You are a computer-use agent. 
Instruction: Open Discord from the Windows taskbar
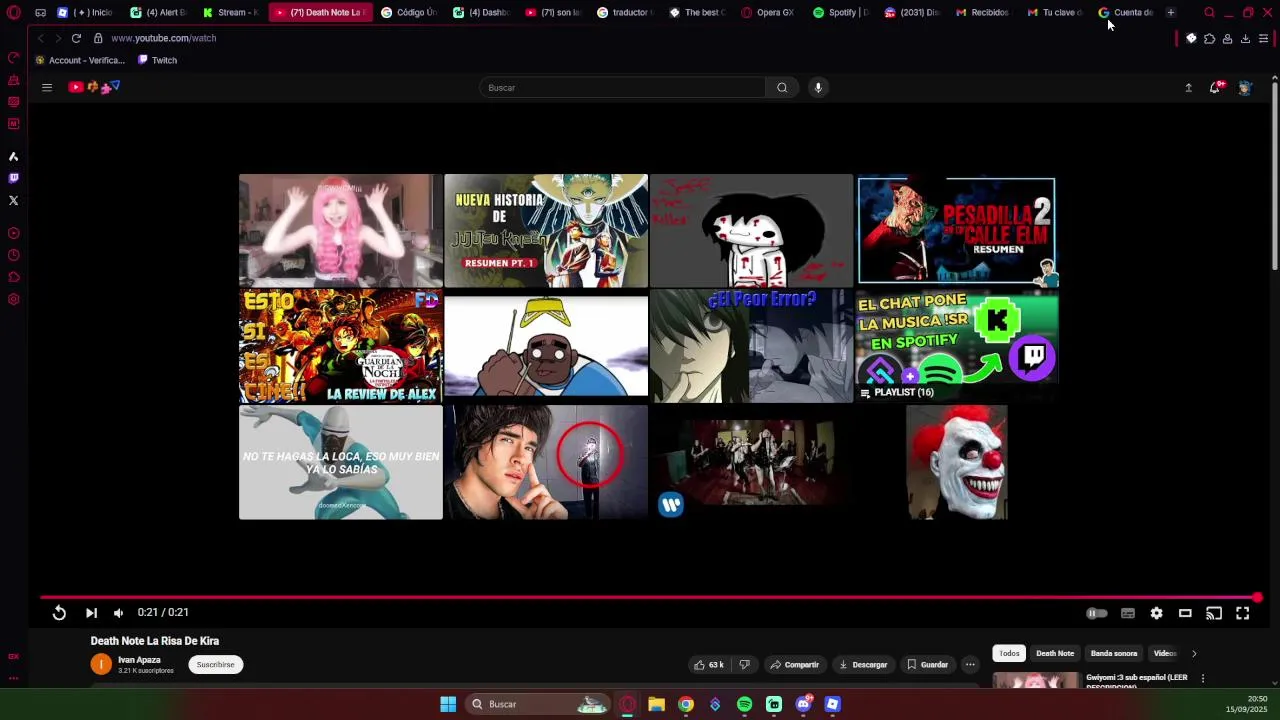(803, 705)
